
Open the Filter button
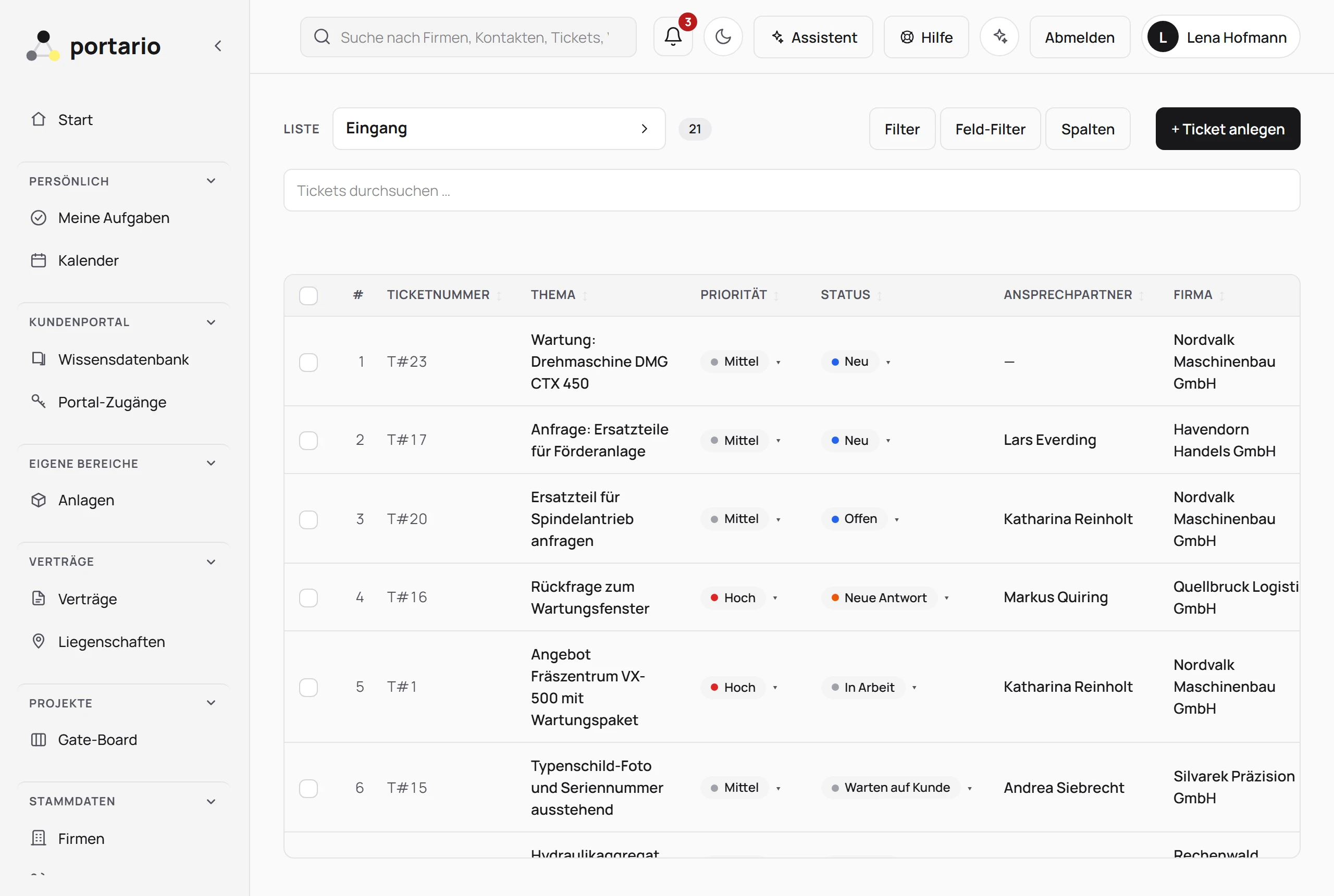coord(902,129)
